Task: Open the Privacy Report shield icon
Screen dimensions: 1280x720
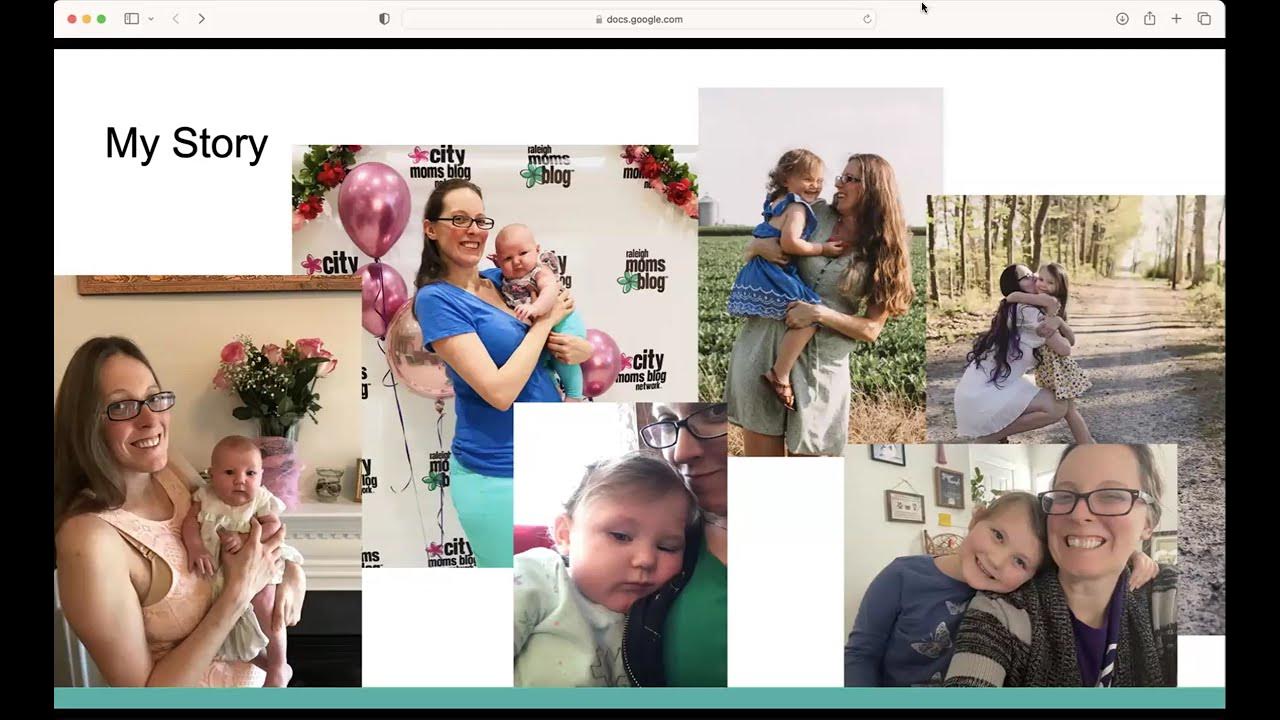Action: (383, 18)
